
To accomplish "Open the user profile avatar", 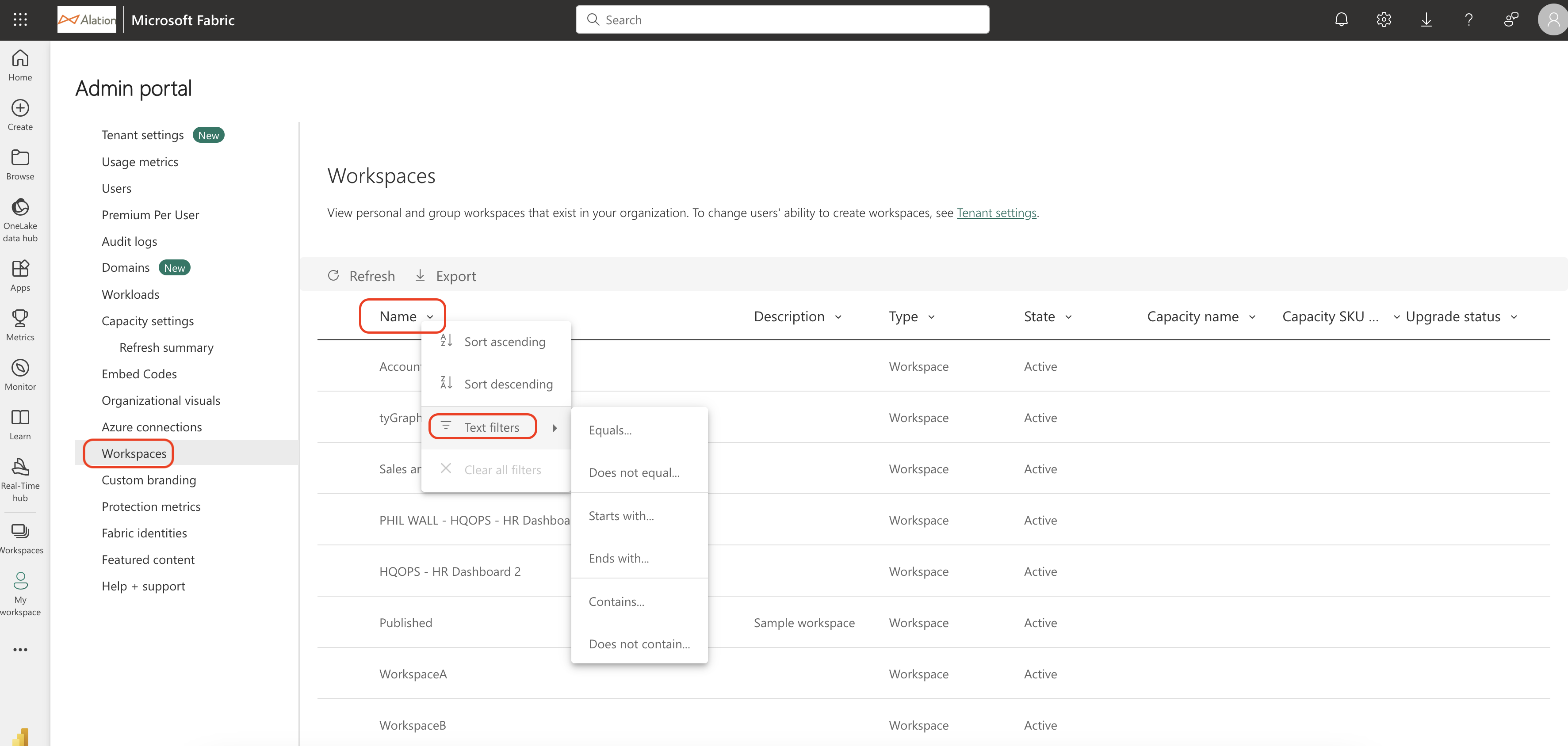I will pyautogui.click(x=1553, y=19).
